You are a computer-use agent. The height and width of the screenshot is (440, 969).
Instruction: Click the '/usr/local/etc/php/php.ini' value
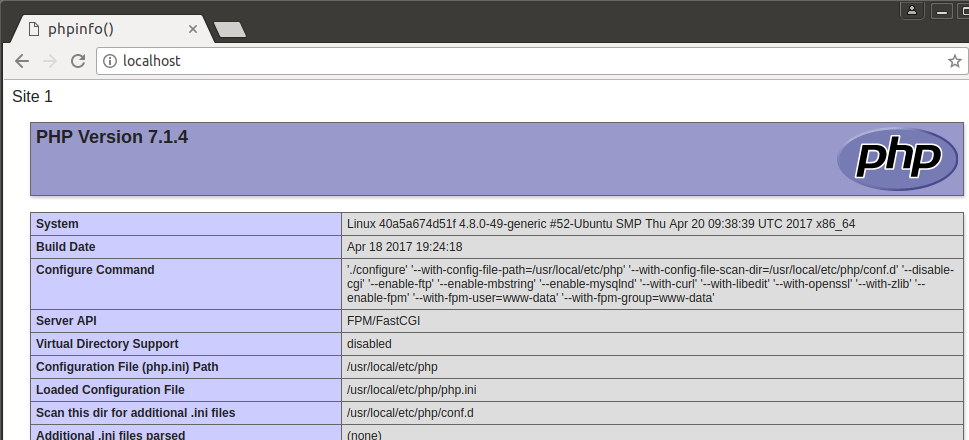tap(412, 389)
